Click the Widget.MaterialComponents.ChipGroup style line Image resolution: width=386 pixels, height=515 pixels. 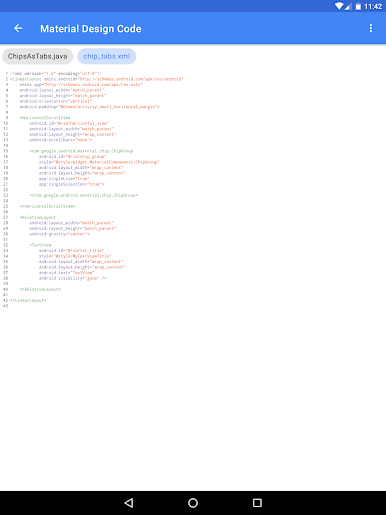pos(99,162)
